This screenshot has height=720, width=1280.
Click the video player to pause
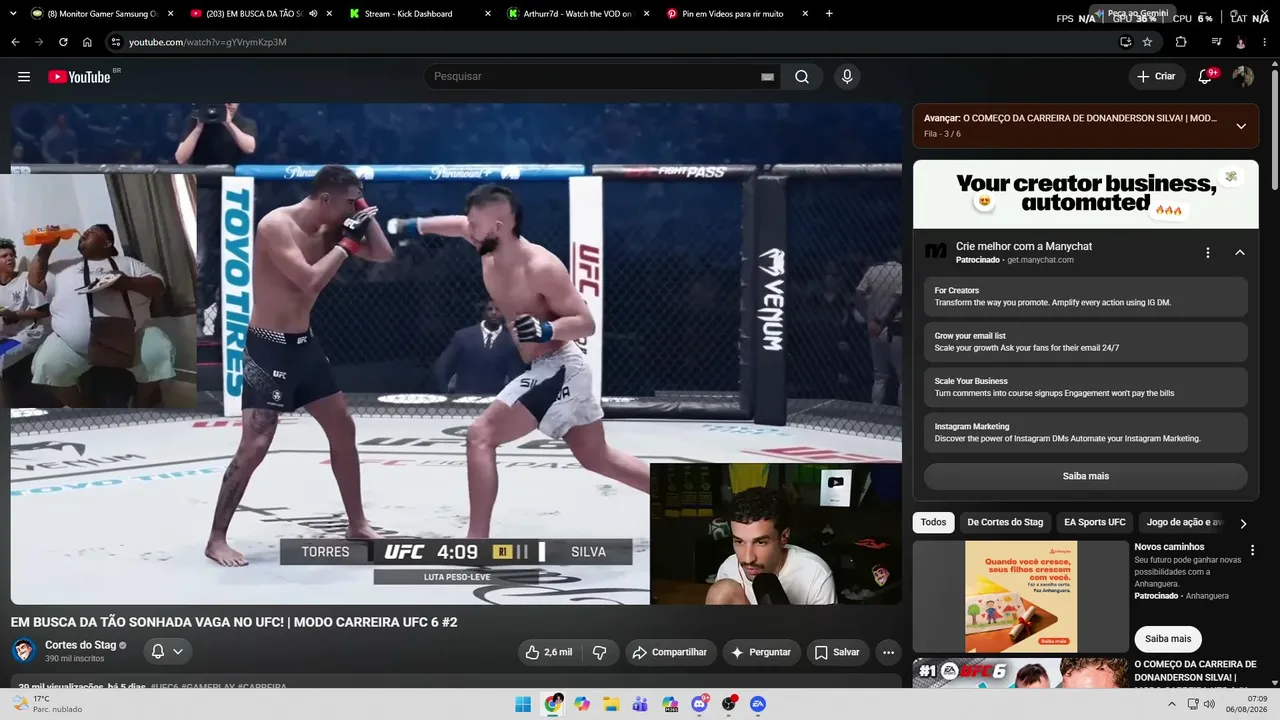[x=456, y=354]
